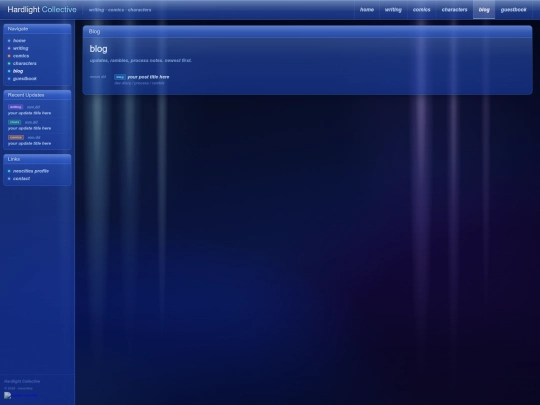This screenshot has width=540, height=405.
Task: Open the characters tab in top navigation
Action: pyautogui.click(x=454, y=10)
